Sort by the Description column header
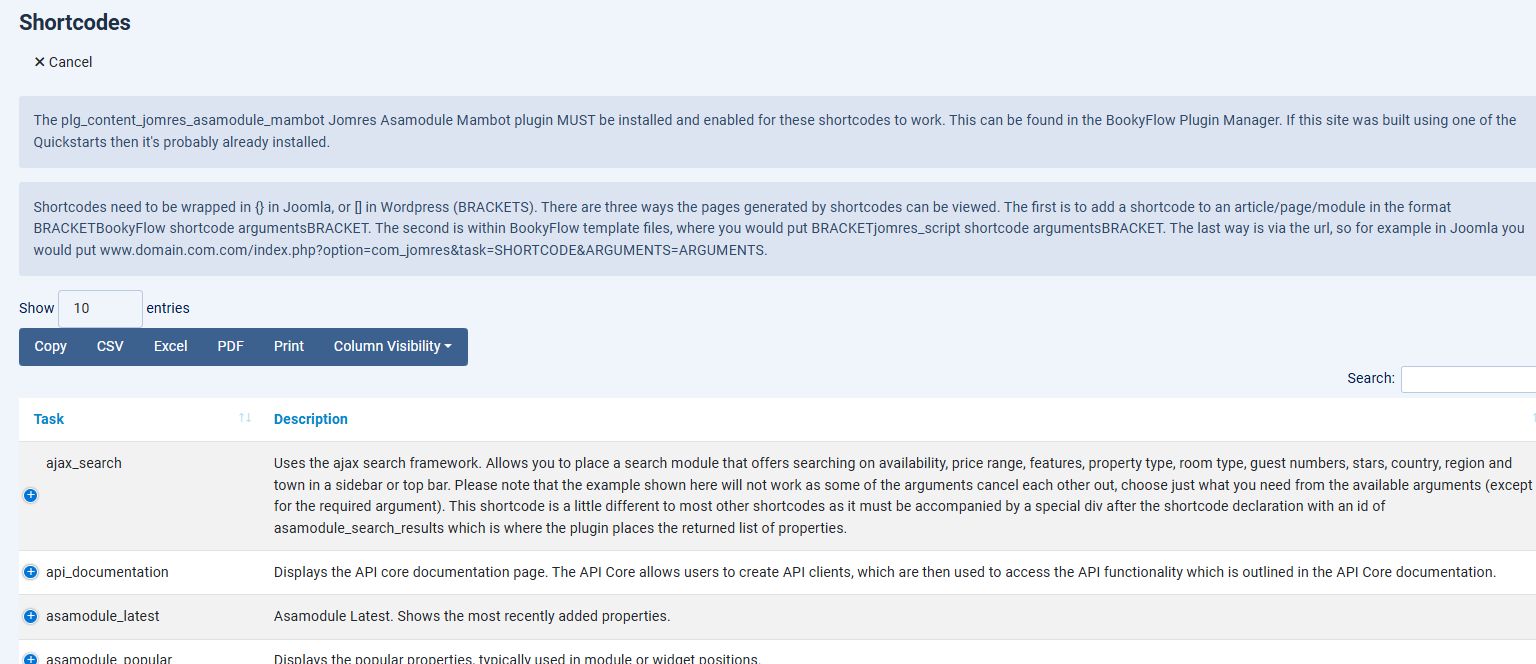This screenshot has height=664, width=1536. [x=311, y=419]
